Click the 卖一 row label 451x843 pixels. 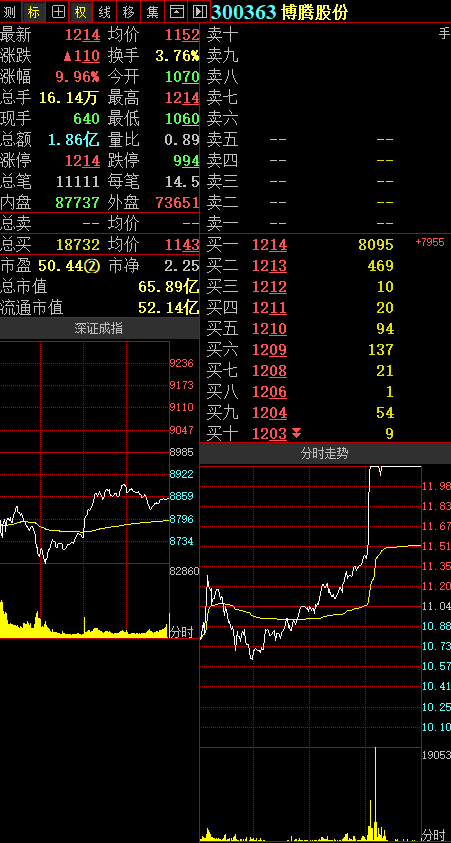[x=222, y=223]
